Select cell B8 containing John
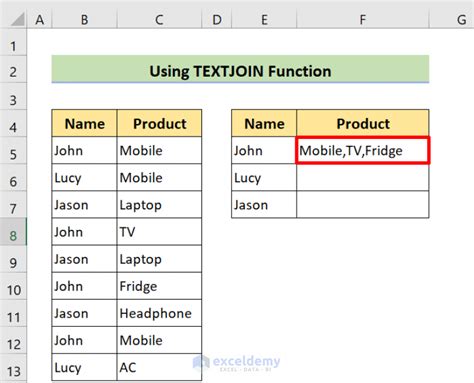The image size is (474, 383). (84, 232)
